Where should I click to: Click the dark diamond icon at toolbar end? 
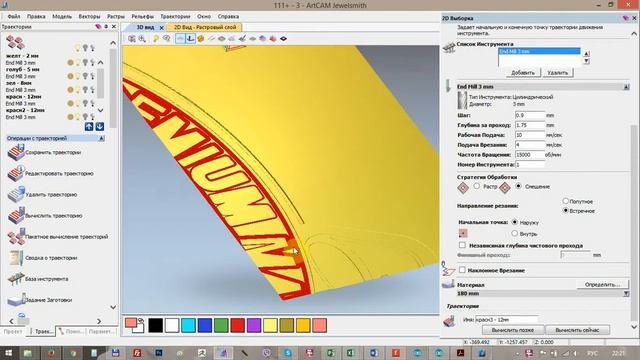tap(283, 39)
